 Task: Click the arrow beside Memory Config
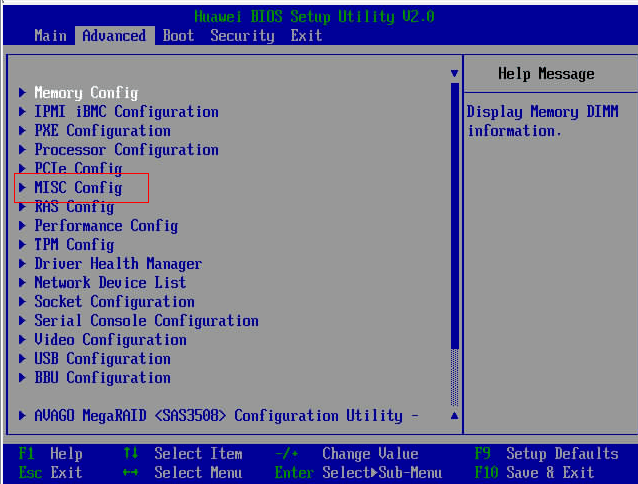pos(22,92)
